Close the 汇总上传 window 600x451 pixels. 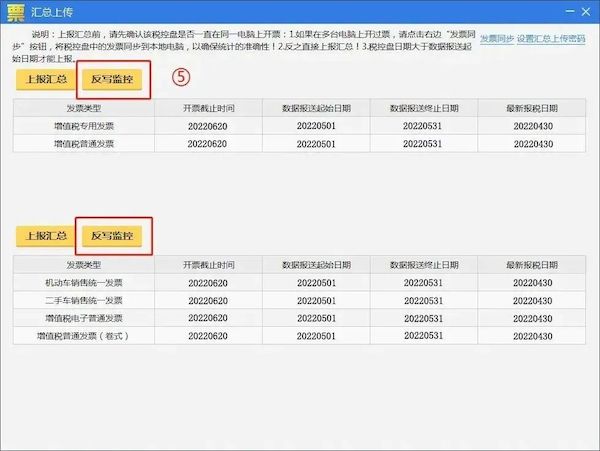click(x=586, y=11)
